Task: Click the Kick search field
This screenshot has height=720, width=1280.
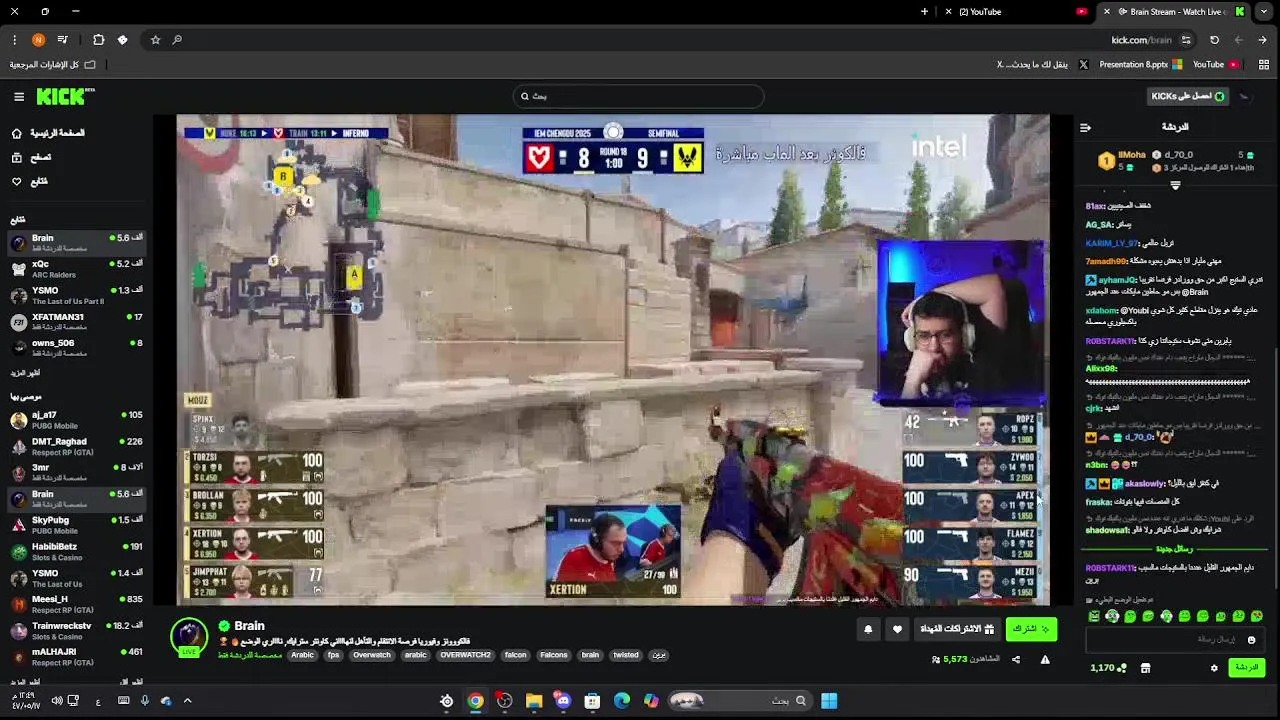Action: point(639,96)
